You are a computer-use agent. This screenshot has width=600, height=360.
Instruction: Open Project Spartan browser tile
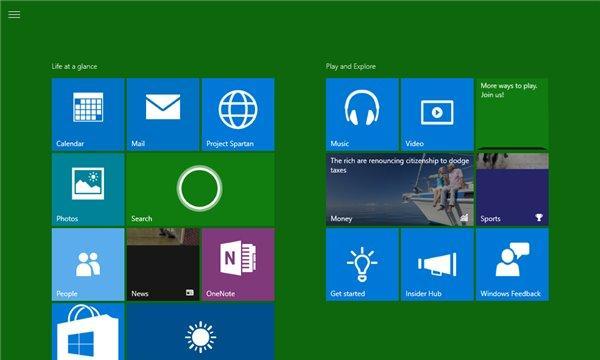pyautogui.click(x=238, y=114)
